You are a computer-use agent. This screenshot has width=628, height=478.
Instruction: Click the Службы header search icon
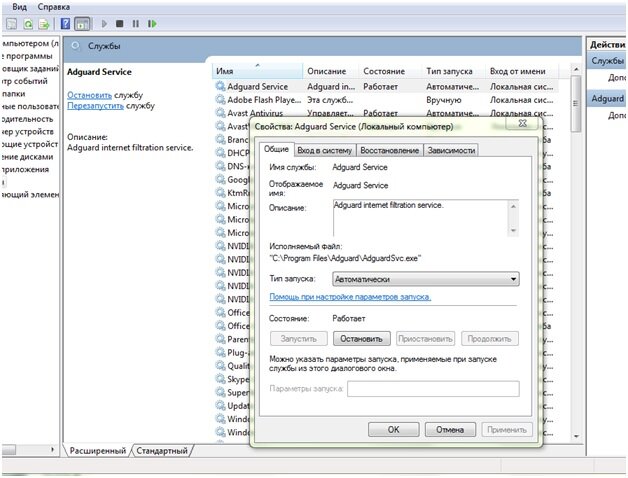[x=75, y=46]
